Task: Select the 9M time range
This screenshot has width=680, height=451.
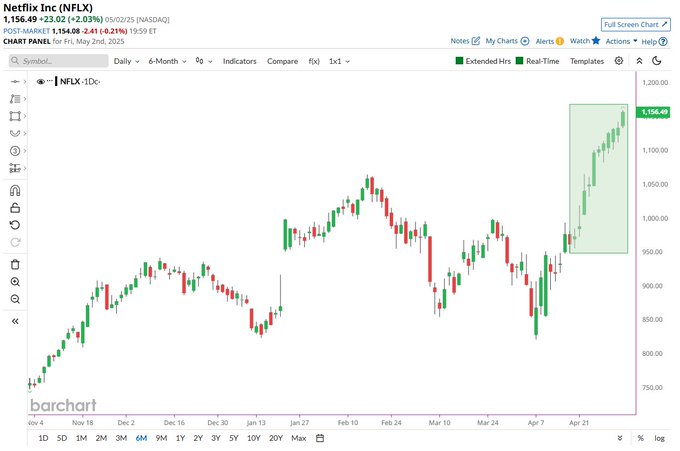Action: pos(161,438)
